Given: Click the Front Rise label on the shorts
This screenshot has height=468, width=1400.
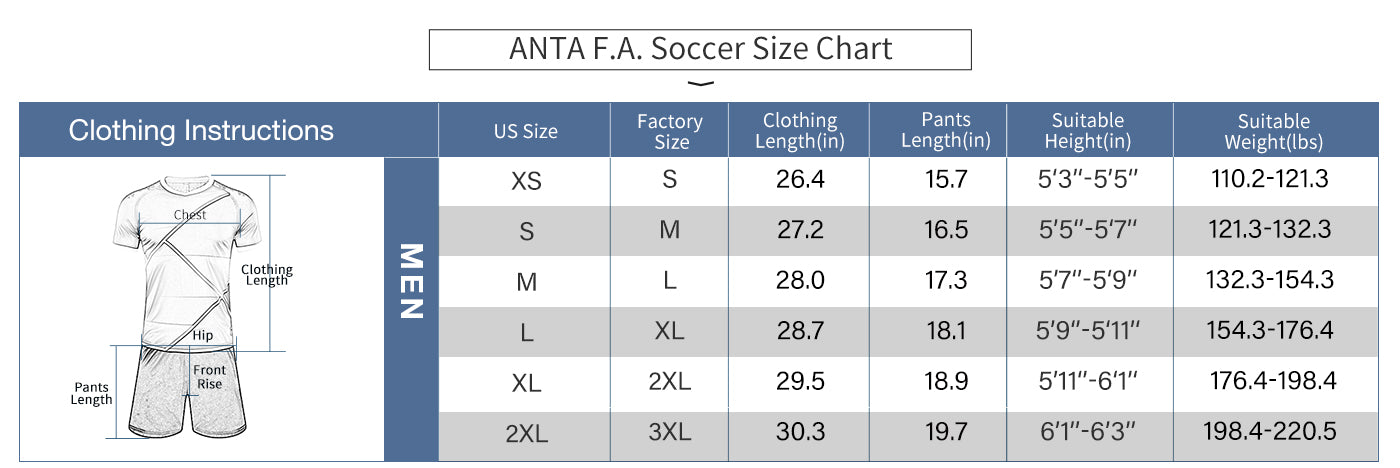Looking at the screenshot, I should pyautogui.click(x=209, y=377).
